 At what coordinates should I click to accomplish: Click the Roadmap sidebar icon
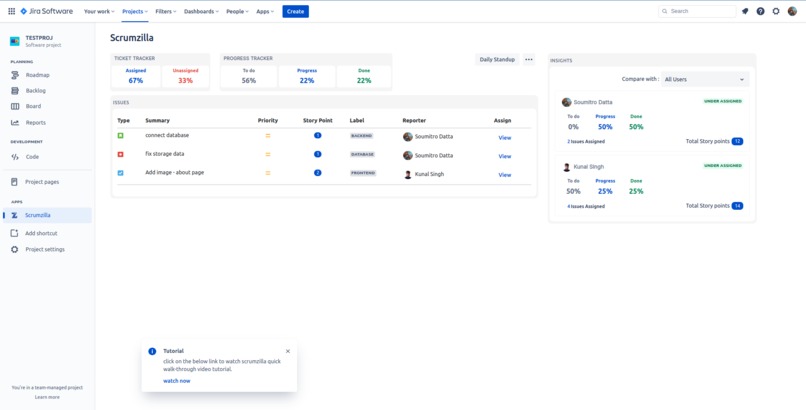tap(15, 75)
